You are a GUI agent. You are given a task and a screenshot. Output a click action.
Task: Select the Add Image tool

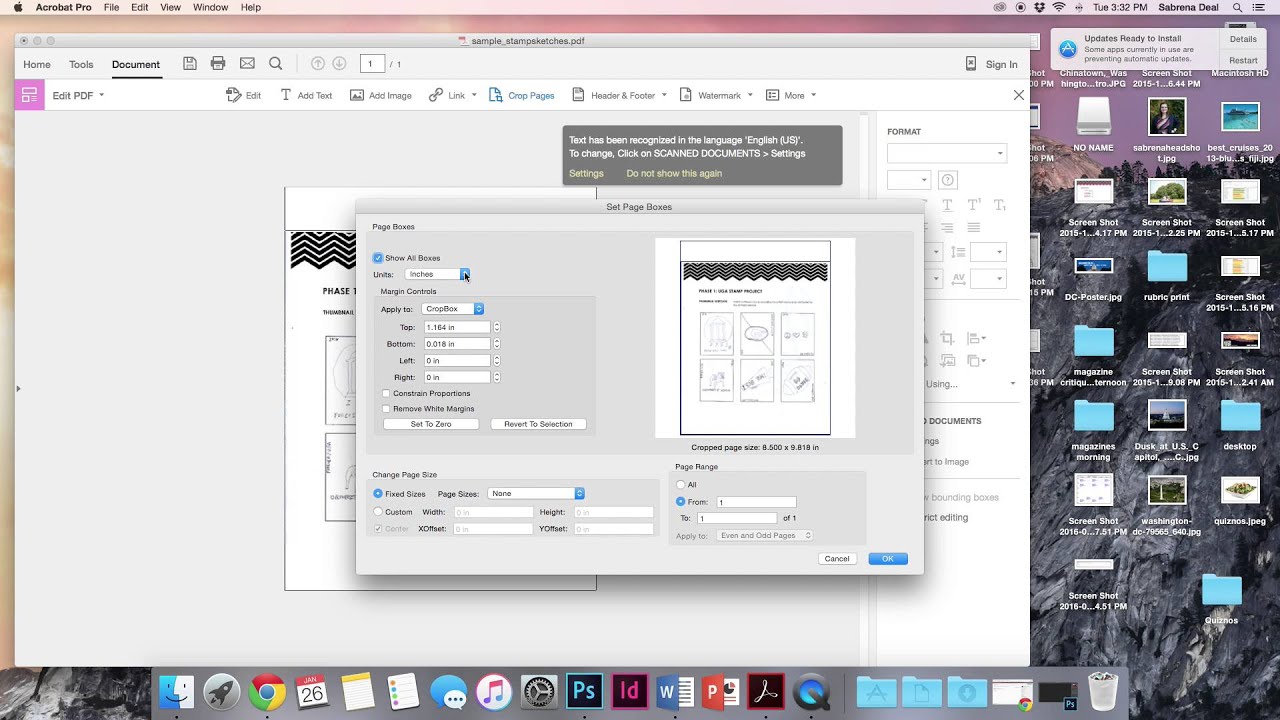381,95
